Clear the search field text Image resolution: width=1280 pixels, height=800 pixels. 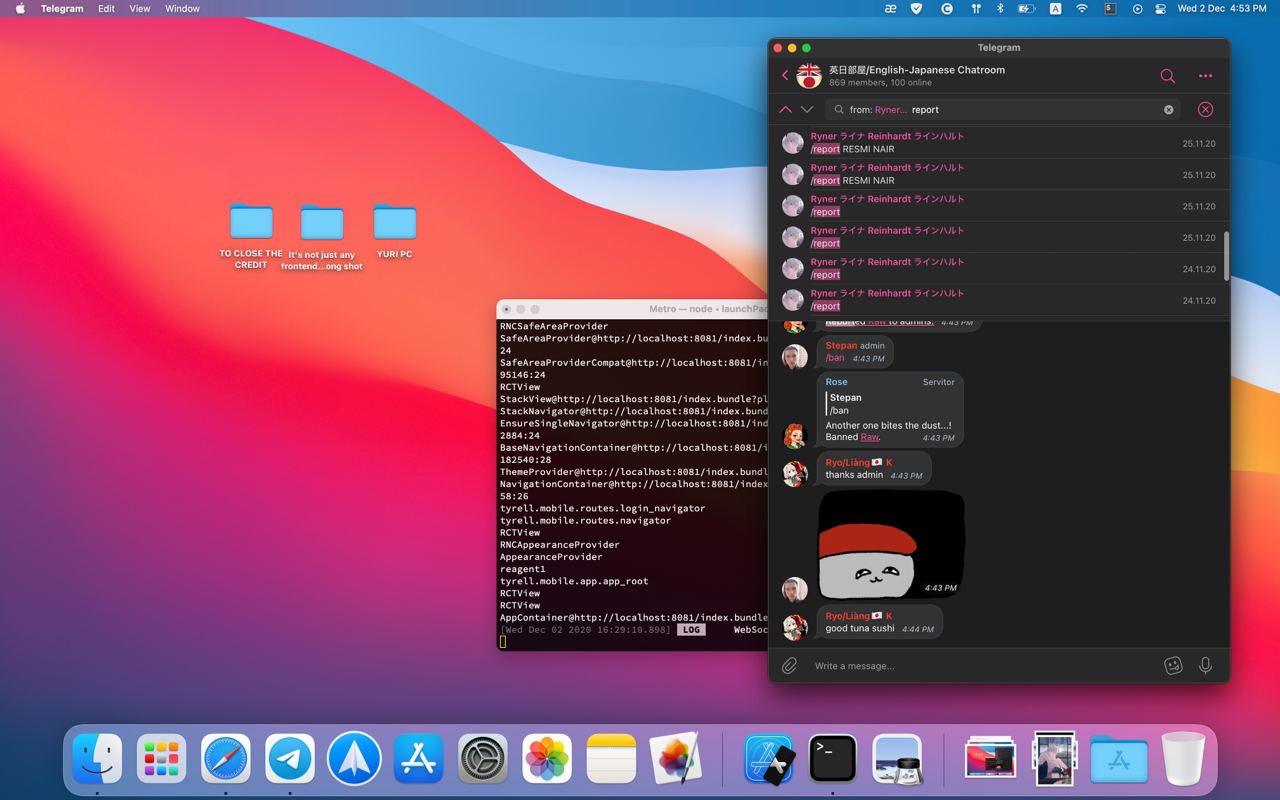(1168, 110)
